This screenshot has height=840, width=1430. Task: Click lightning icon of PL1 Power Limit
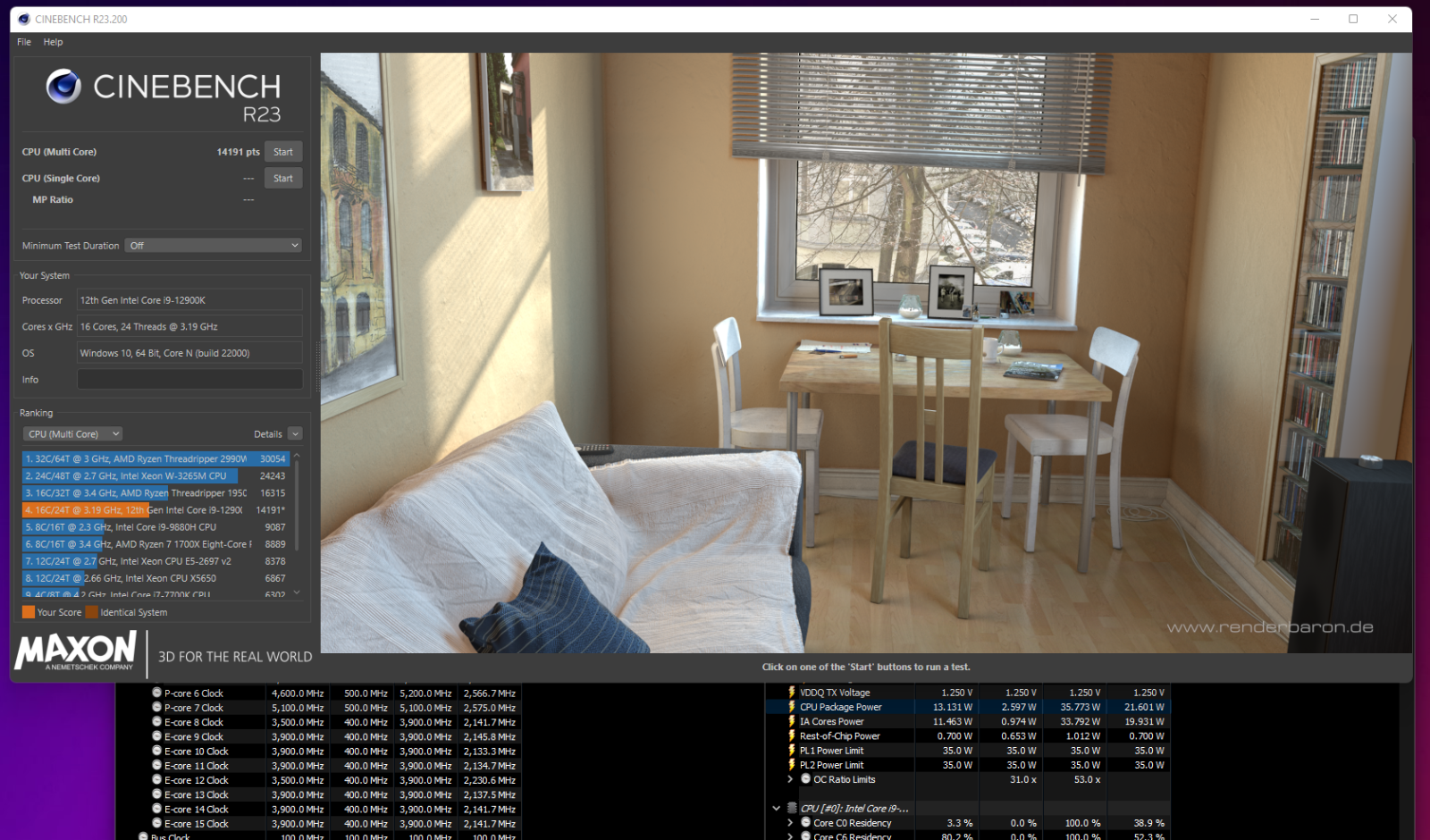click(792, 750)
